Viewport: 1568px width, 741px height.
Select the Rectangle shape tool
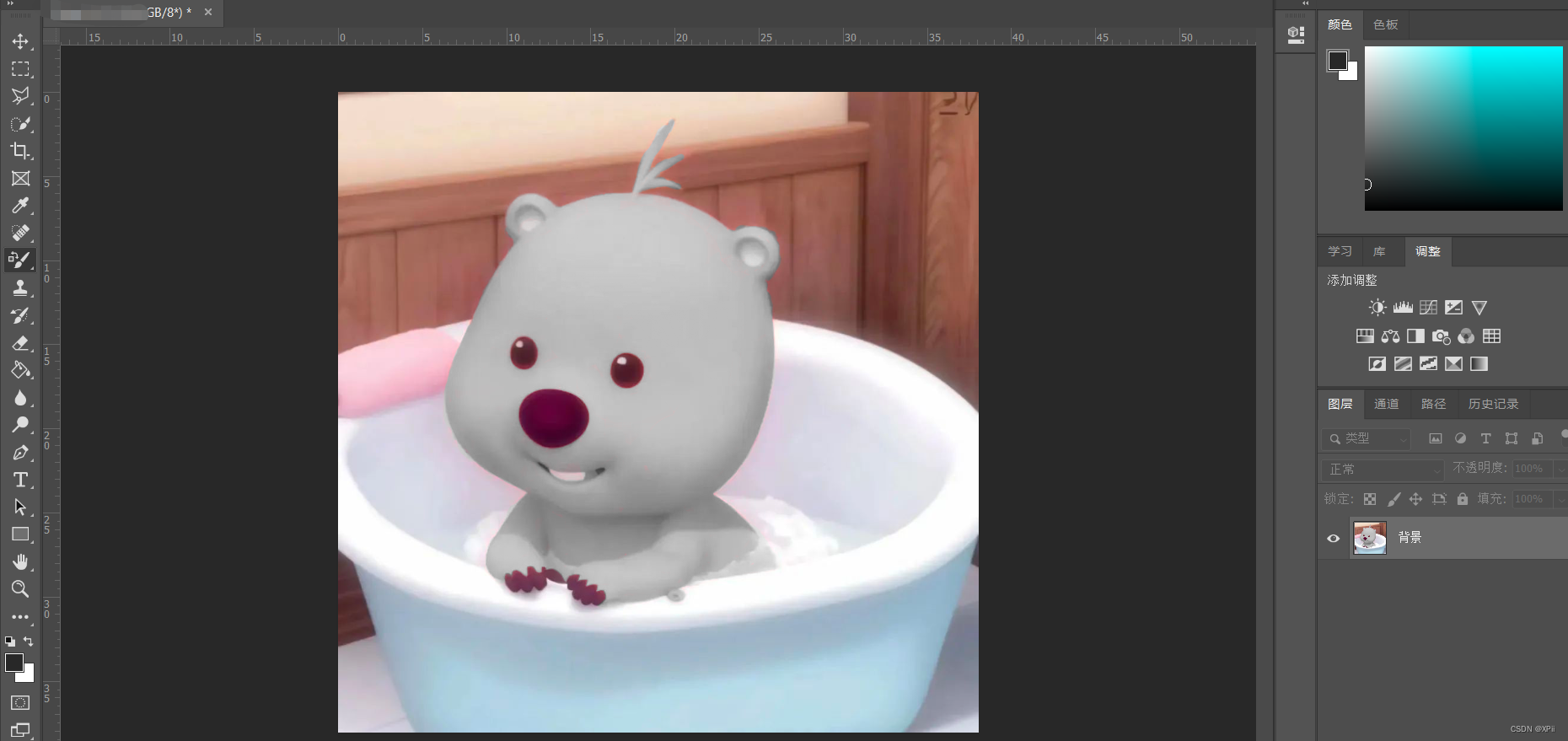tap(20, 534)
